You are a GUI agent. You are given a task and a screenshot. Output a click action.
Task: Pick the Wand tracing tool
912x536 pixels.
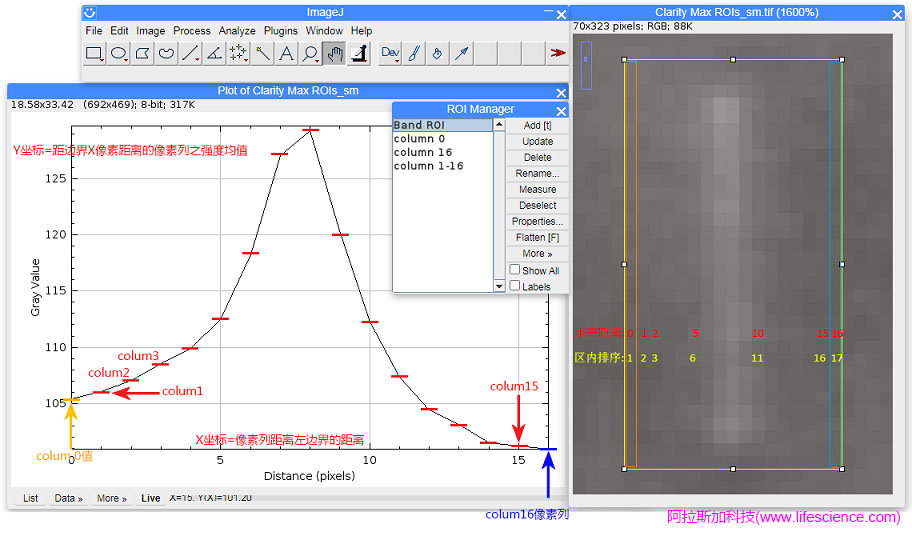pos(262,54)
